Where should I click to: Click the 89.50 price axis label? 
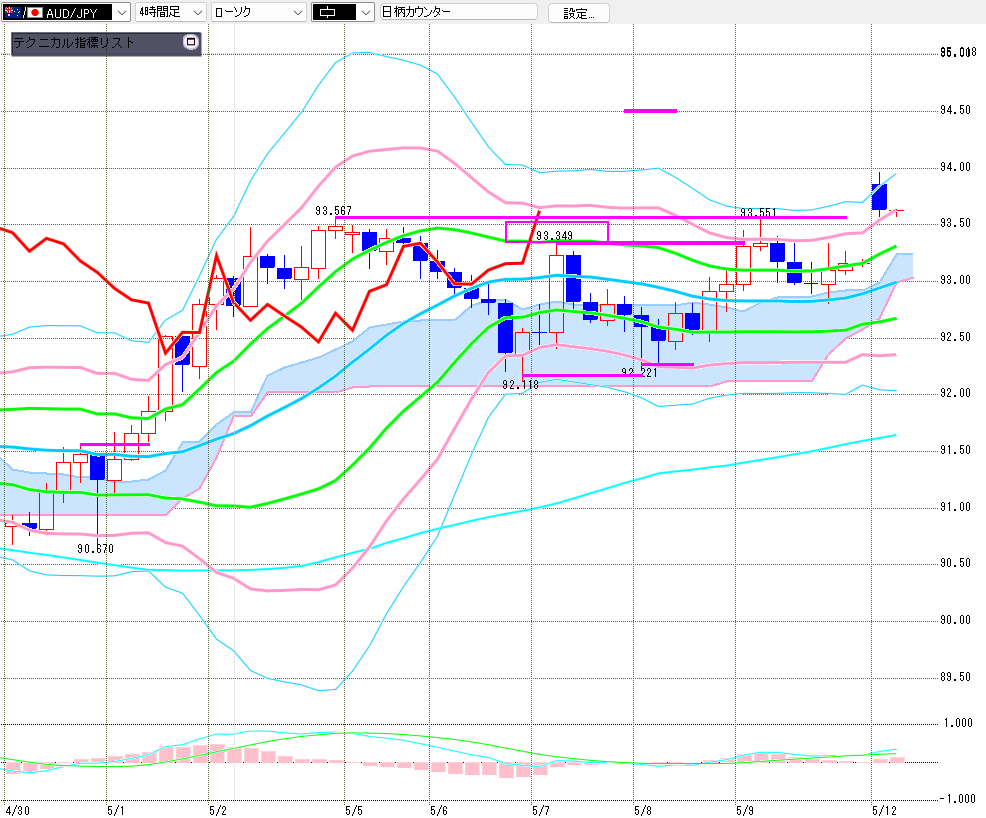point(955,677)
